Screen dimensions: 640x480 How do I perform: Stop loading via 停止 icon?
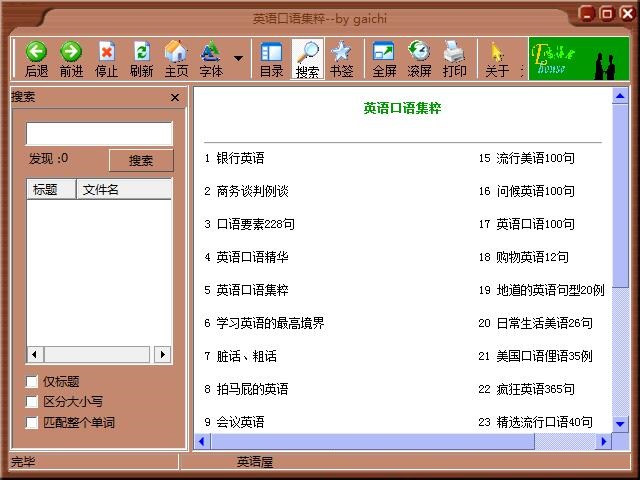[x=106, y=59]
